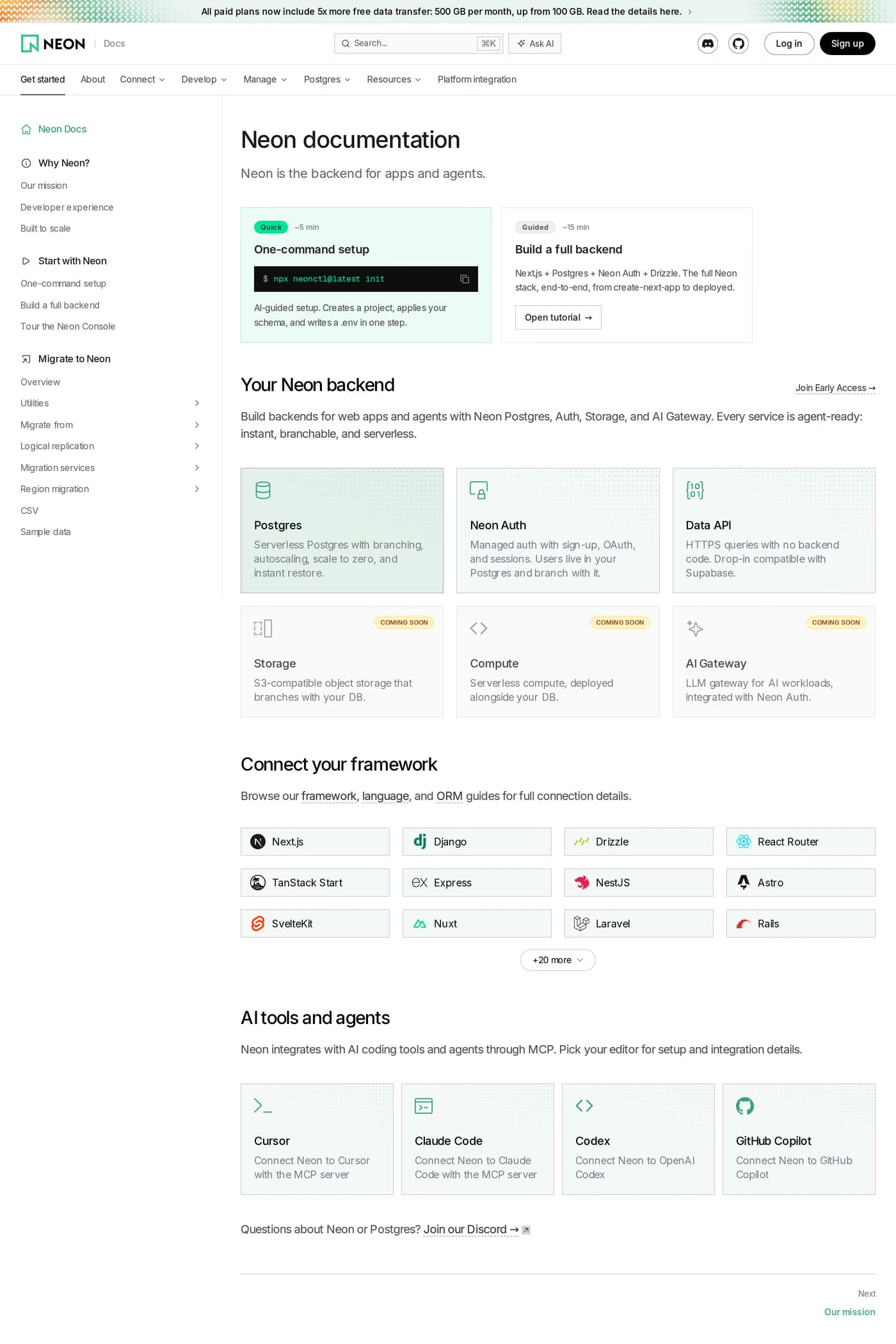The width and height of the screenshot is (896, 1344).
Task: Click the Cursor terminal prompt icon
Action: [x=263, y=1106]
